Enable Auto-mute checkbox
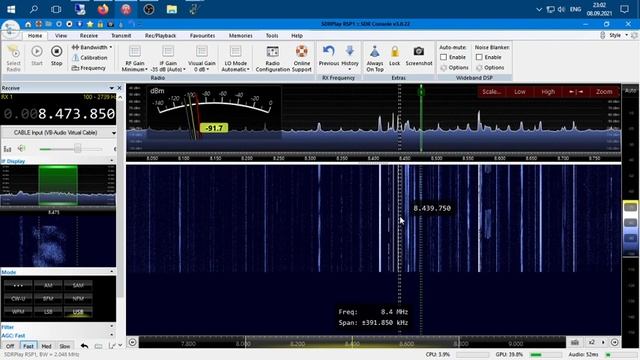The width and height of the screenshot is (640, 360). (x=444, y=57)
